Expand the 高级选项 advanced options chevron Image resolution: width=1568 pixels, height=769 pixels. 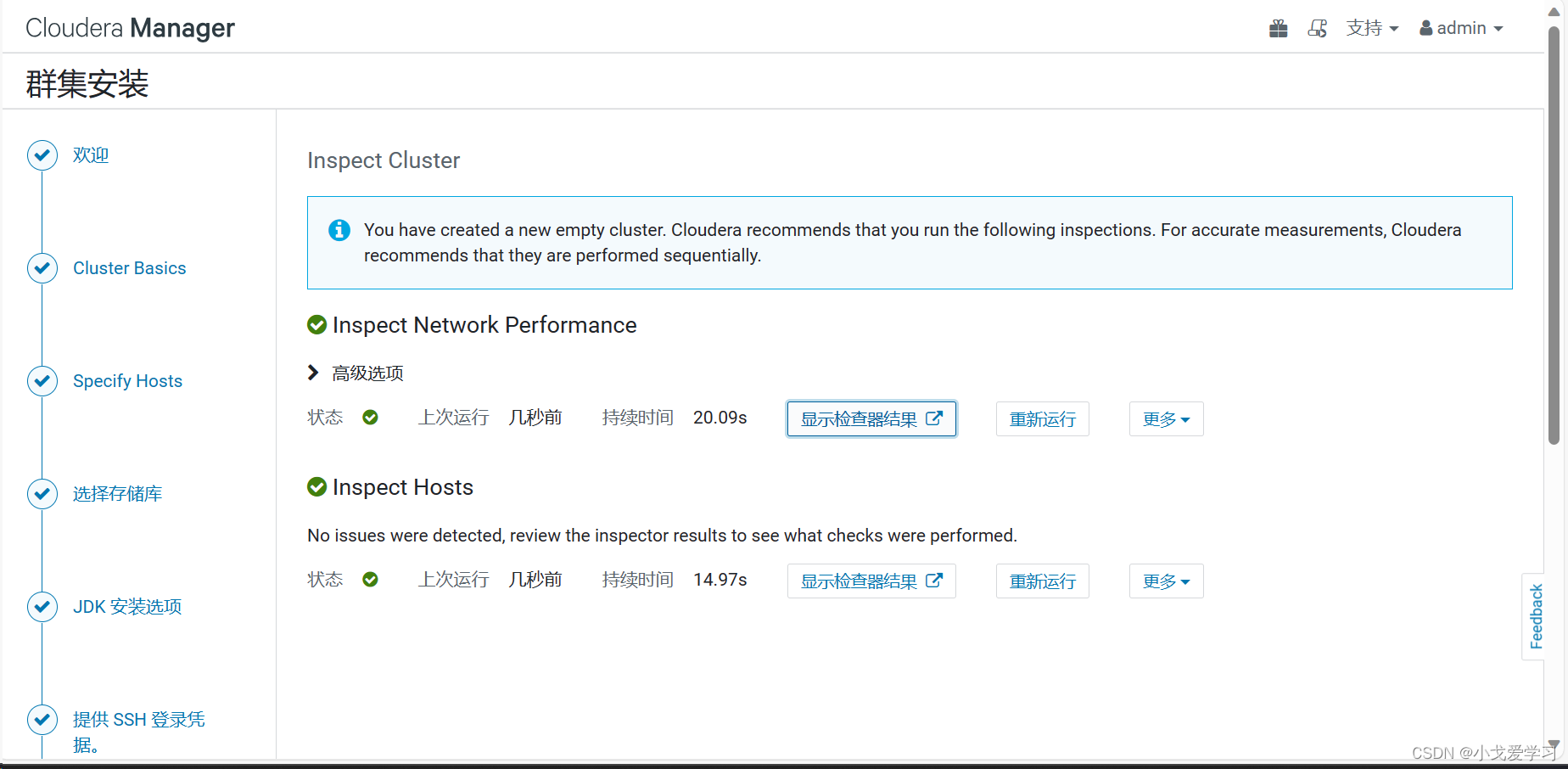(x=313, y=373)
